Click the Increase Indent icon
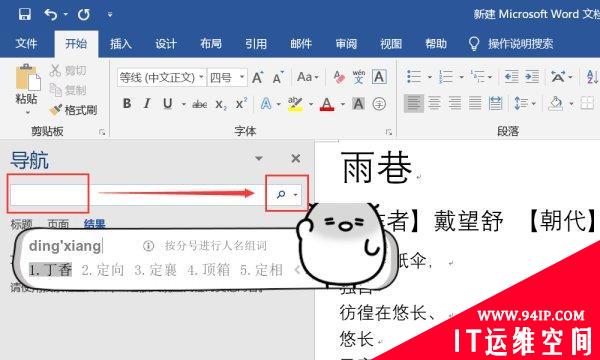Image resolution: width=600 pixels, height=360 pixels. tap(532, 77)
